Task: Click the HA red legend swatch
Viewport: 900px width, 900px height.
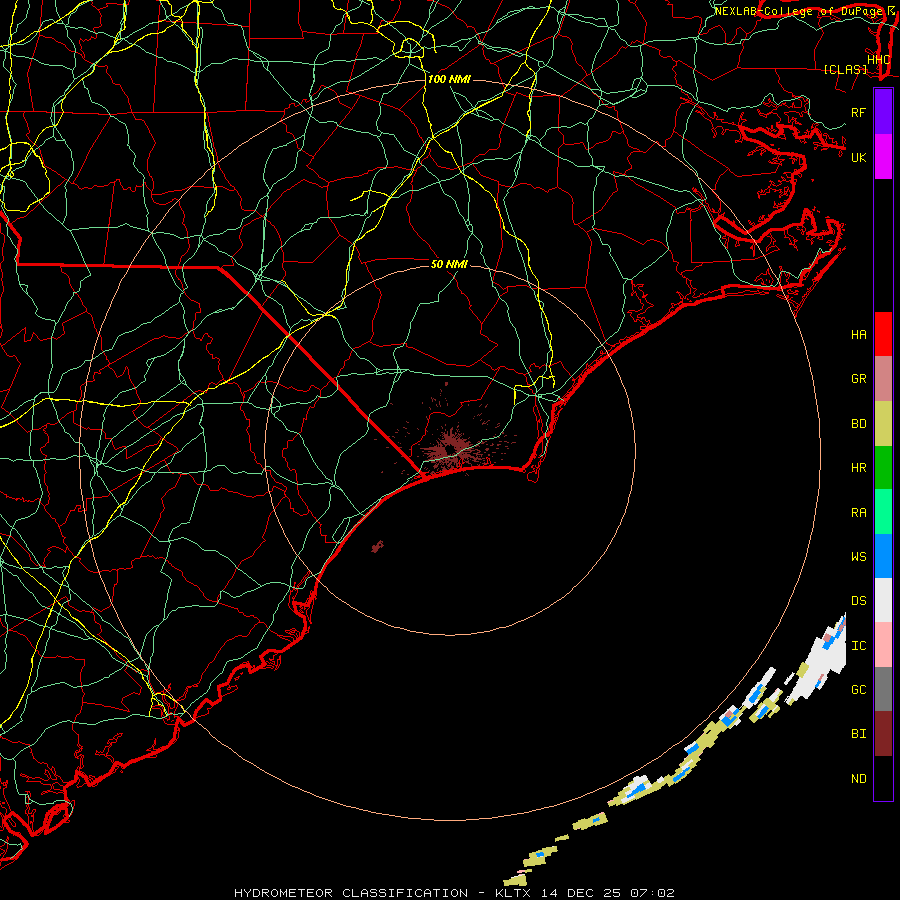Action: point(883,334)
